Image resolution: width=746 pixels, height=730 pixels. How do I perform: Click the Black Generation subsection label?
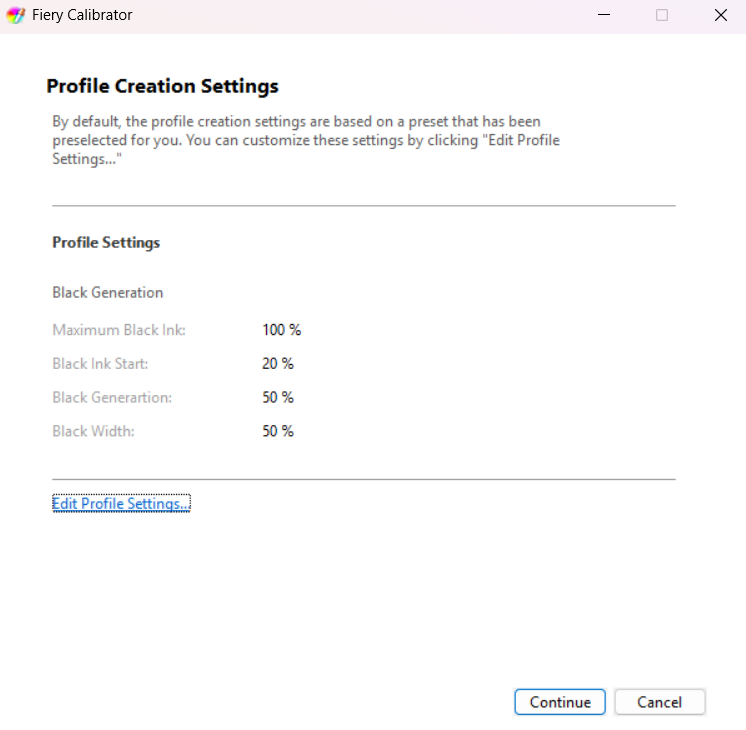click(107, 293)
